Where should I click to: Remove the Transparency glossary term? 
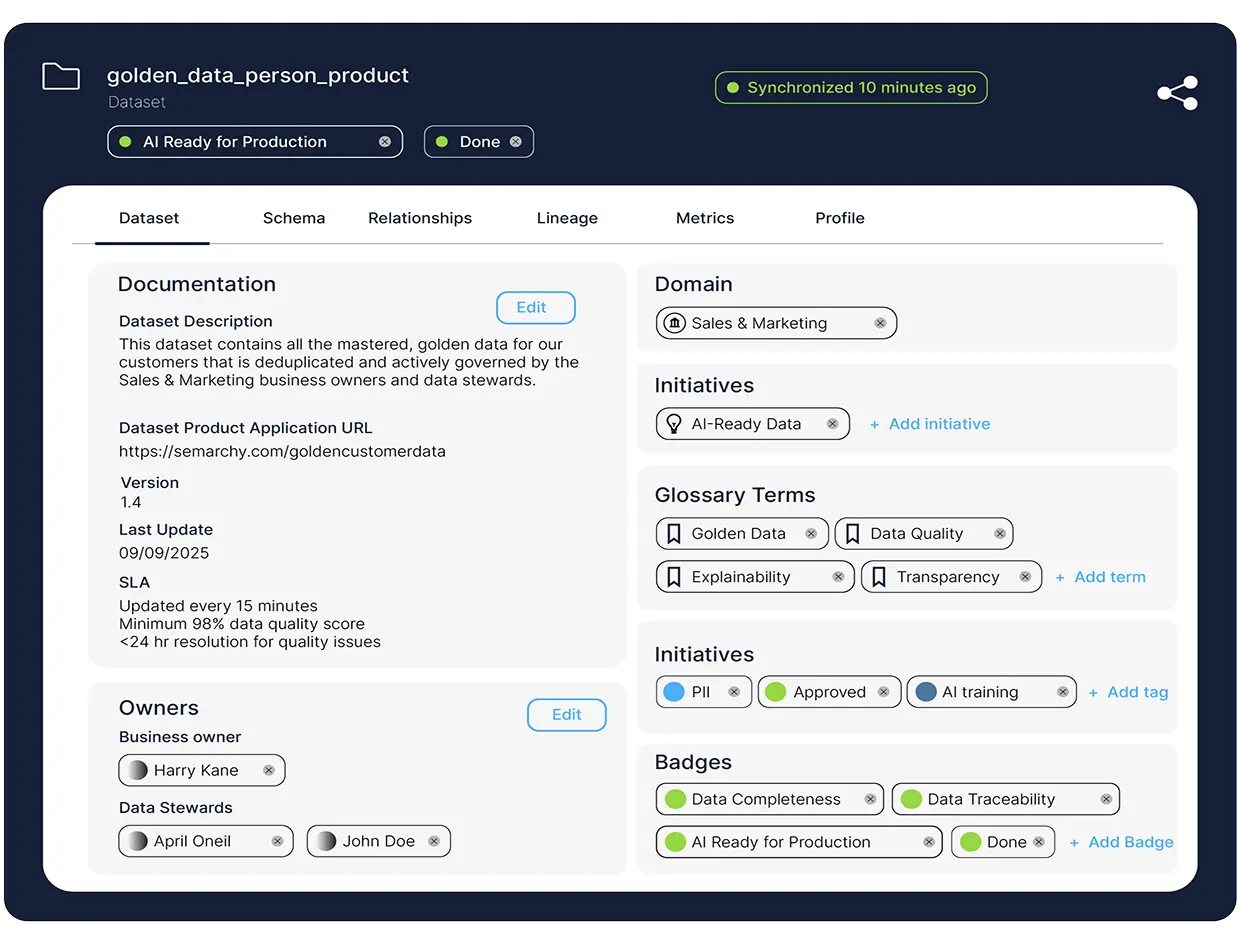1025,577
